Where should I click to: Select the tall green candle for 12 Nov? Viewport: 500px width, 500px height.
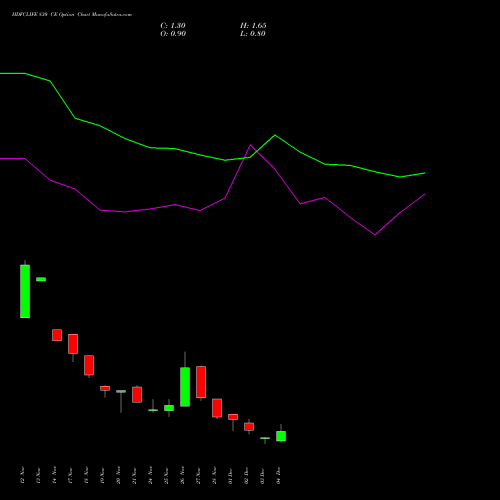click(x=25, y=291)
